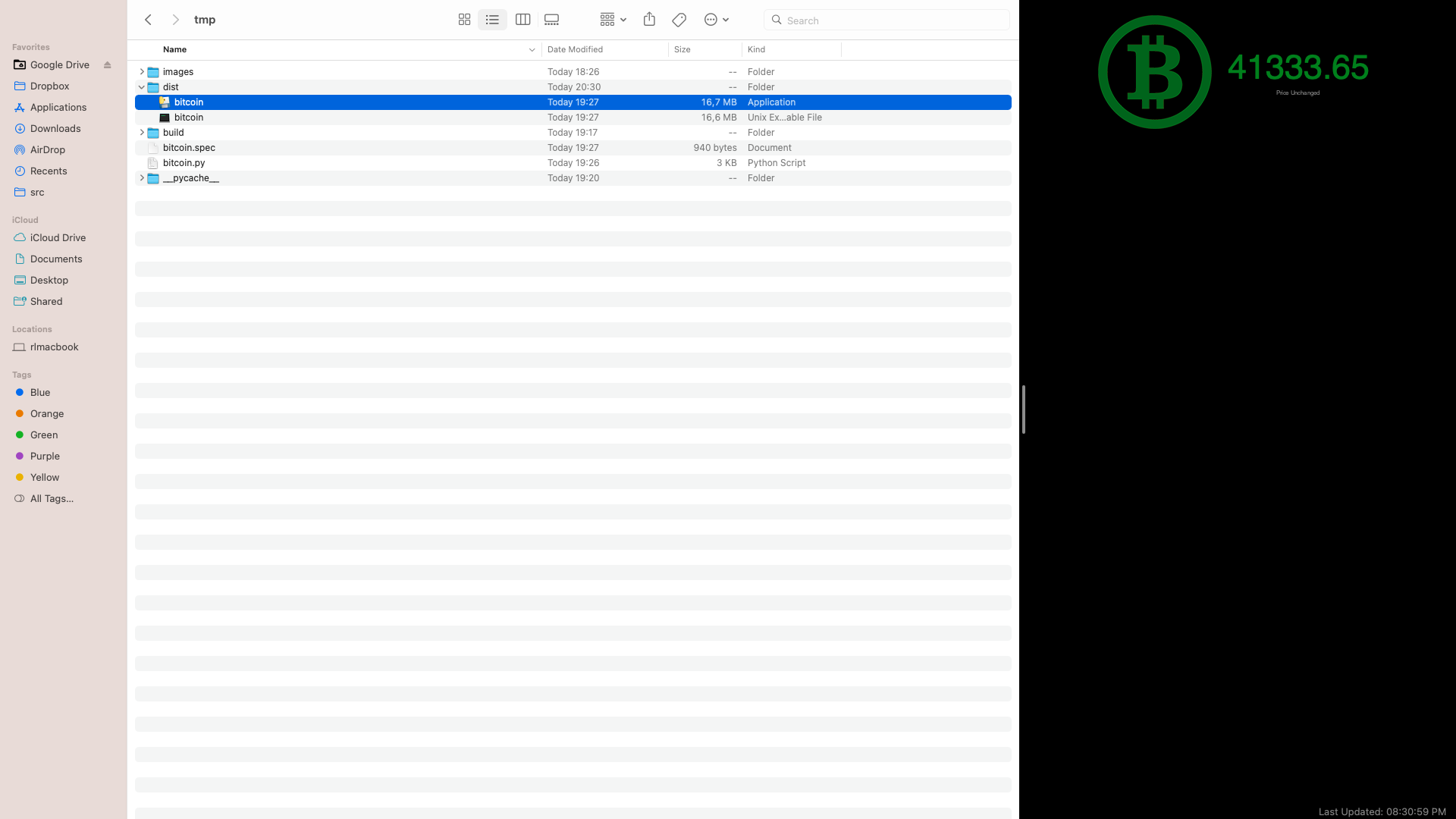Select the bitcoin Unix Executable file

[573, 118]
